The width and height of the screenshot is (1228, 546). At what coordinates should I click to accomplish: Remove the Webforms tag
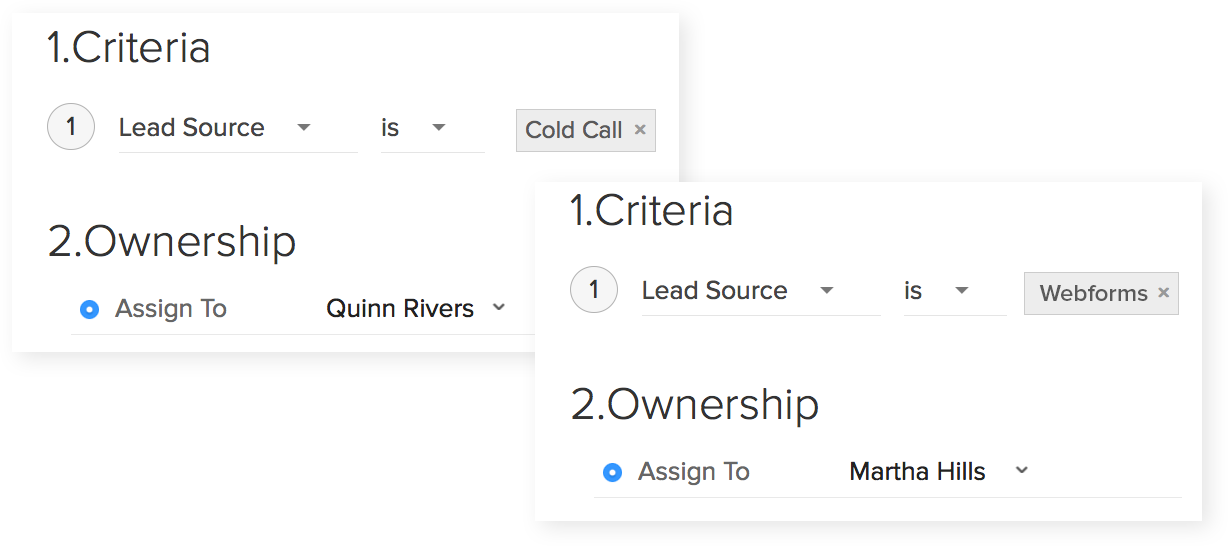1163,293
